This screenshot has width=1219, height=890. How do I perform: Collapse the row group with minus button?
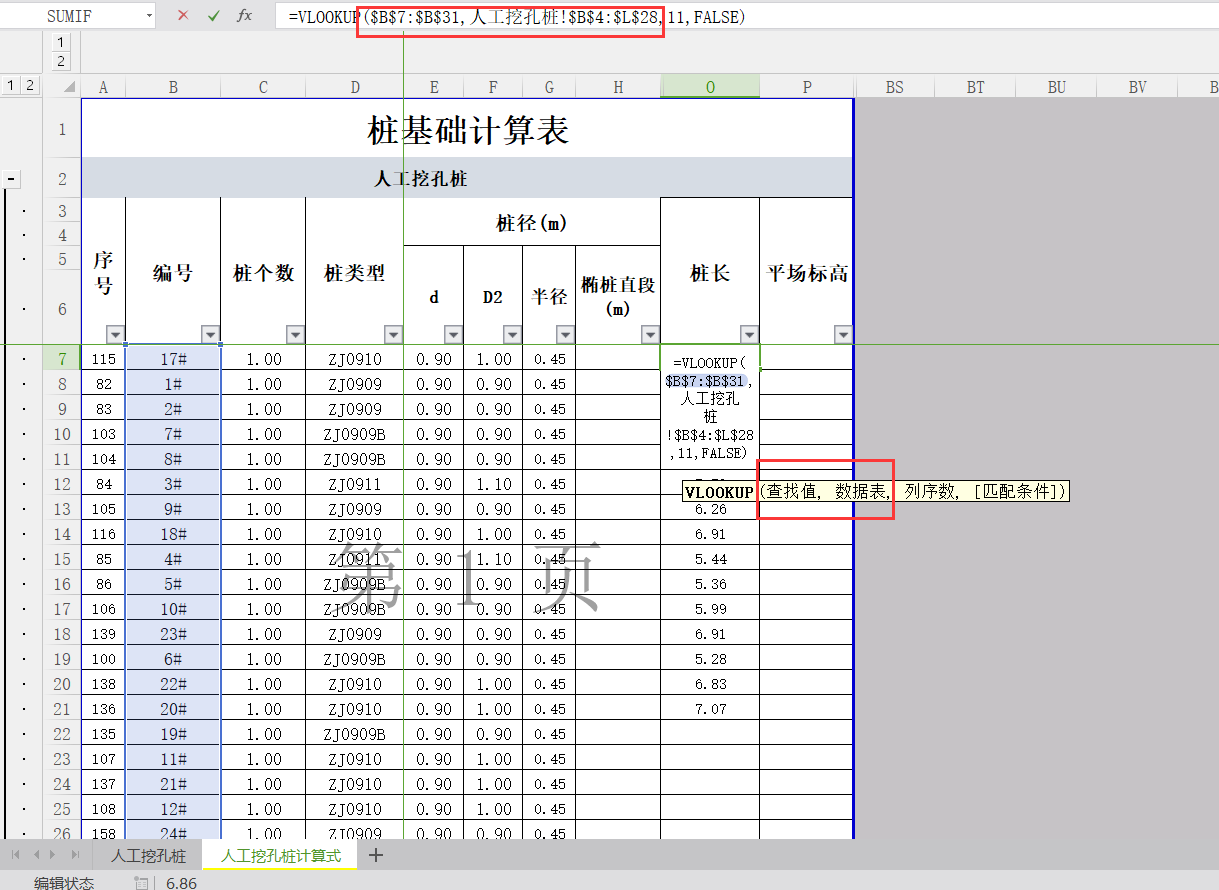(12, 179)
